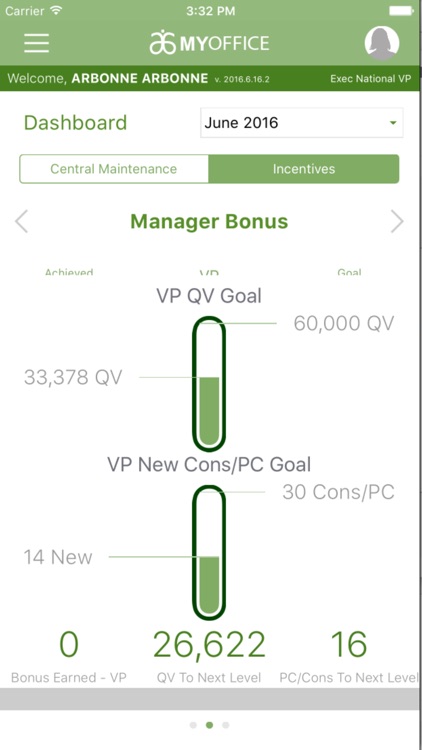The height and width of the screenshot is (750, 422).
Task: Tap the Exec National VP rank label
Action: point(370,78)
